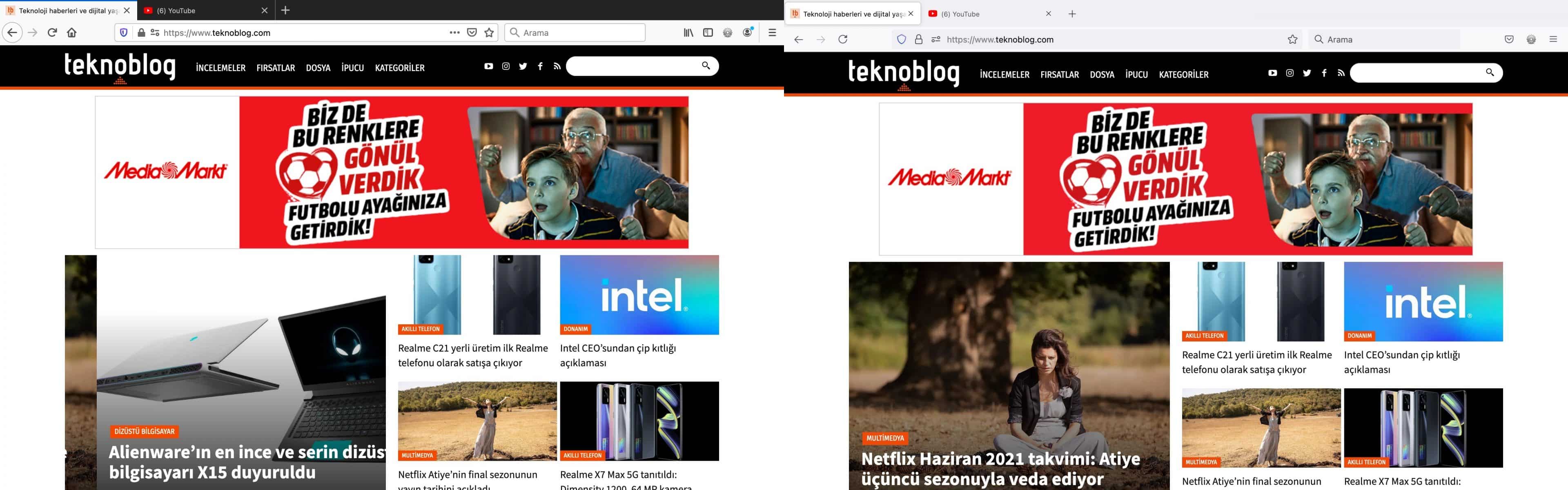Open new tab in right window
The image size is (1568, 490).
pos(1072,13)
